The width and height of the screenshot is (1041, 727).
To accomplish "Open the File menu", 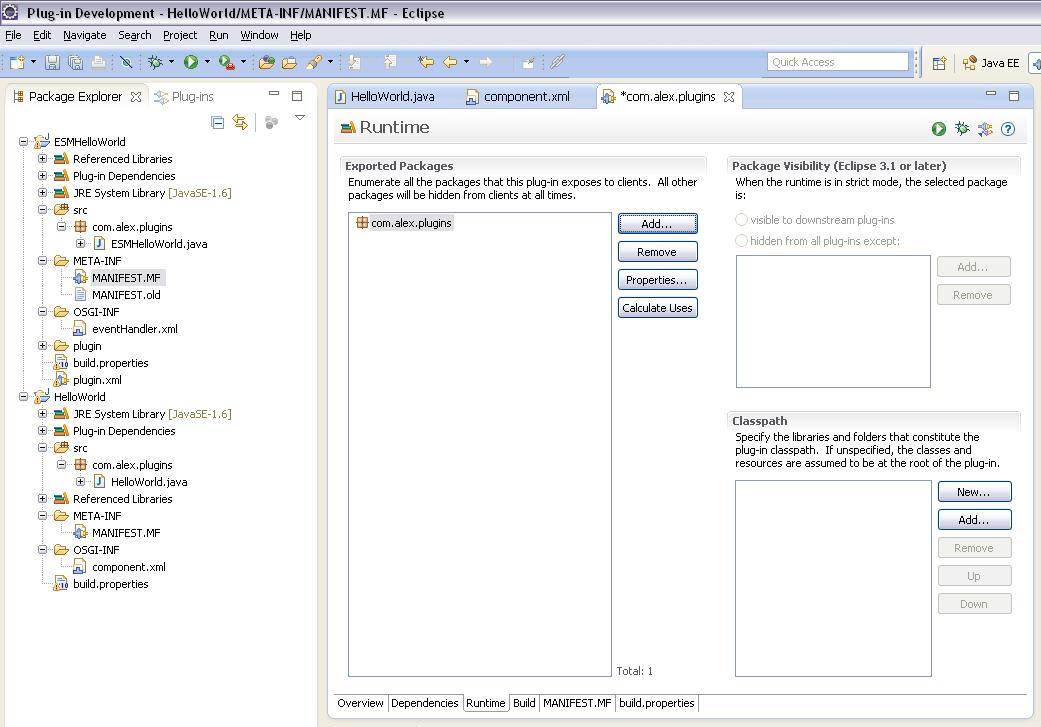I will click(13, 35).
